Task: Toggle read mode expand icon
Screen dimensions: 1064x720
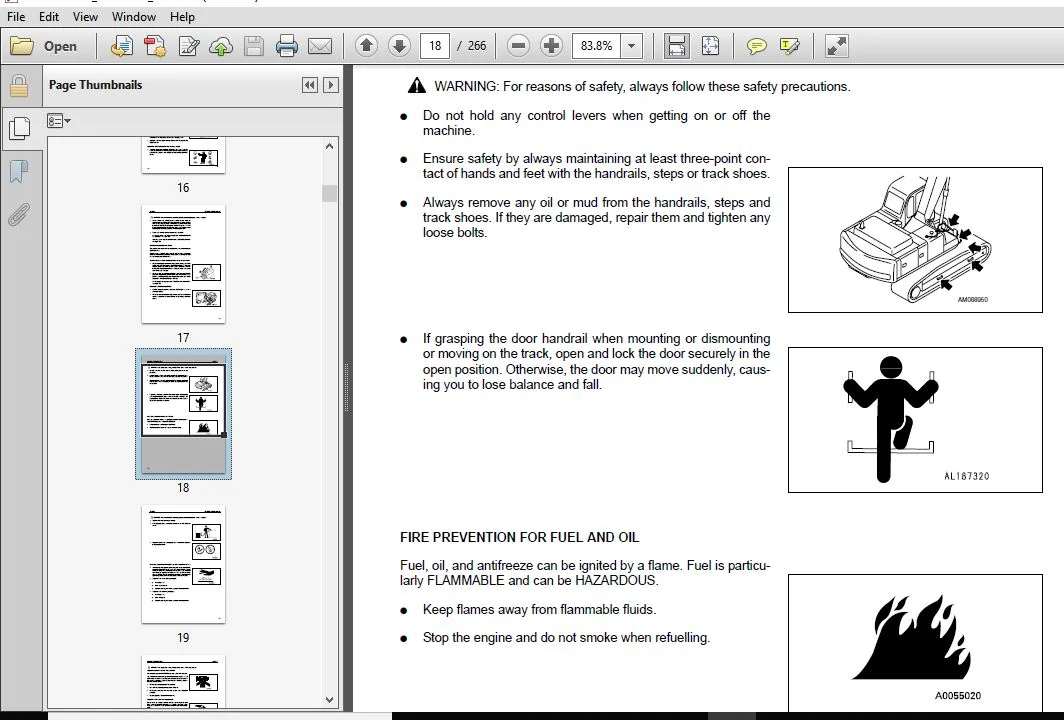Action: (x=836, y=46)
